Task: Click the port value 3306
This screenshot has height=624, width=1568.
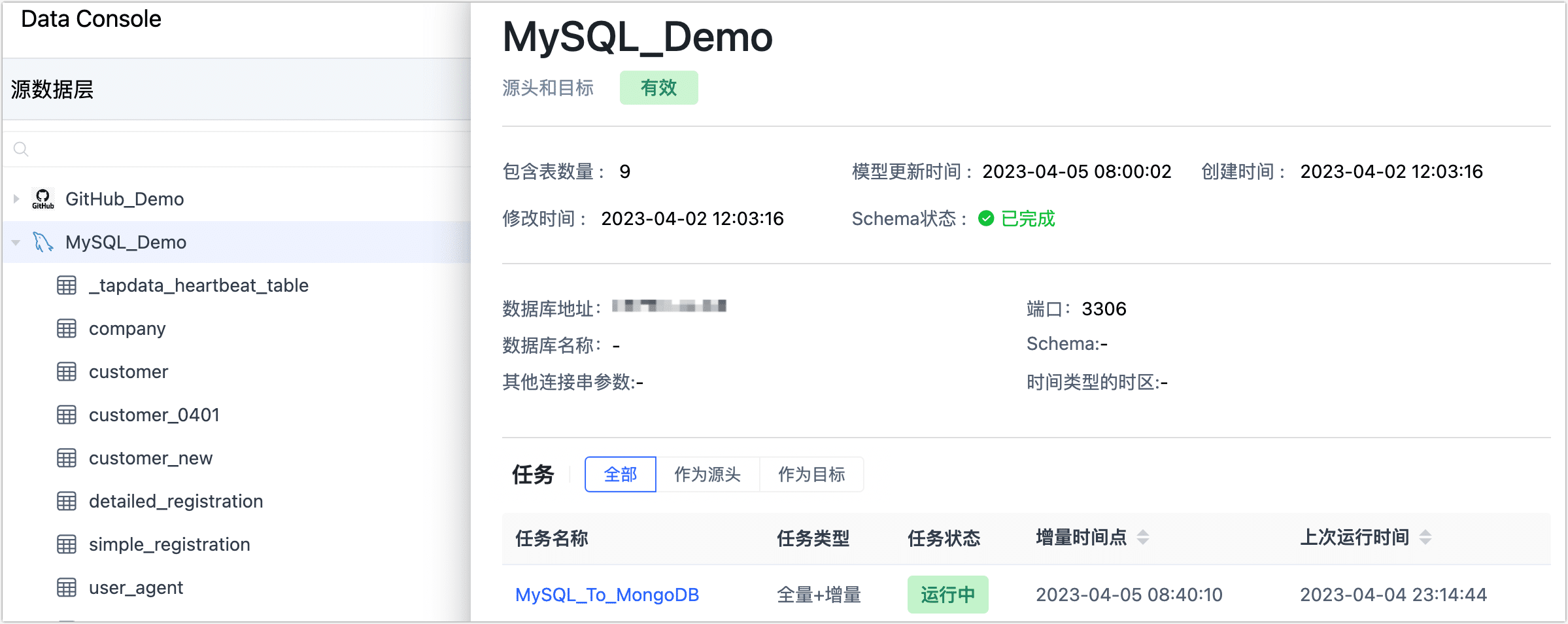Action: (x=1104, y=309)
